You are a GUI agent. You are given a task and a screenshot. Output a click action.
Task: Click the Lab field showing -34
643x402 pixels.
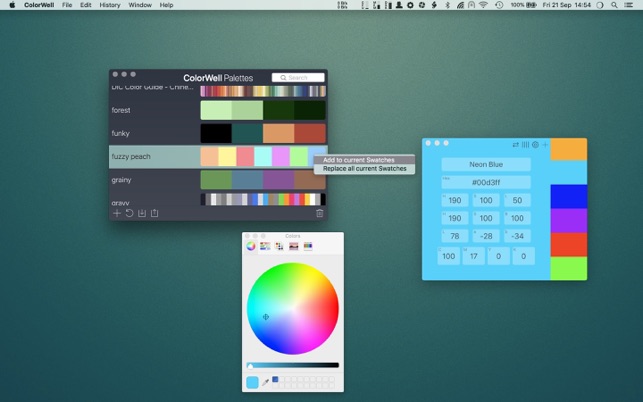[x=517, y=236]
